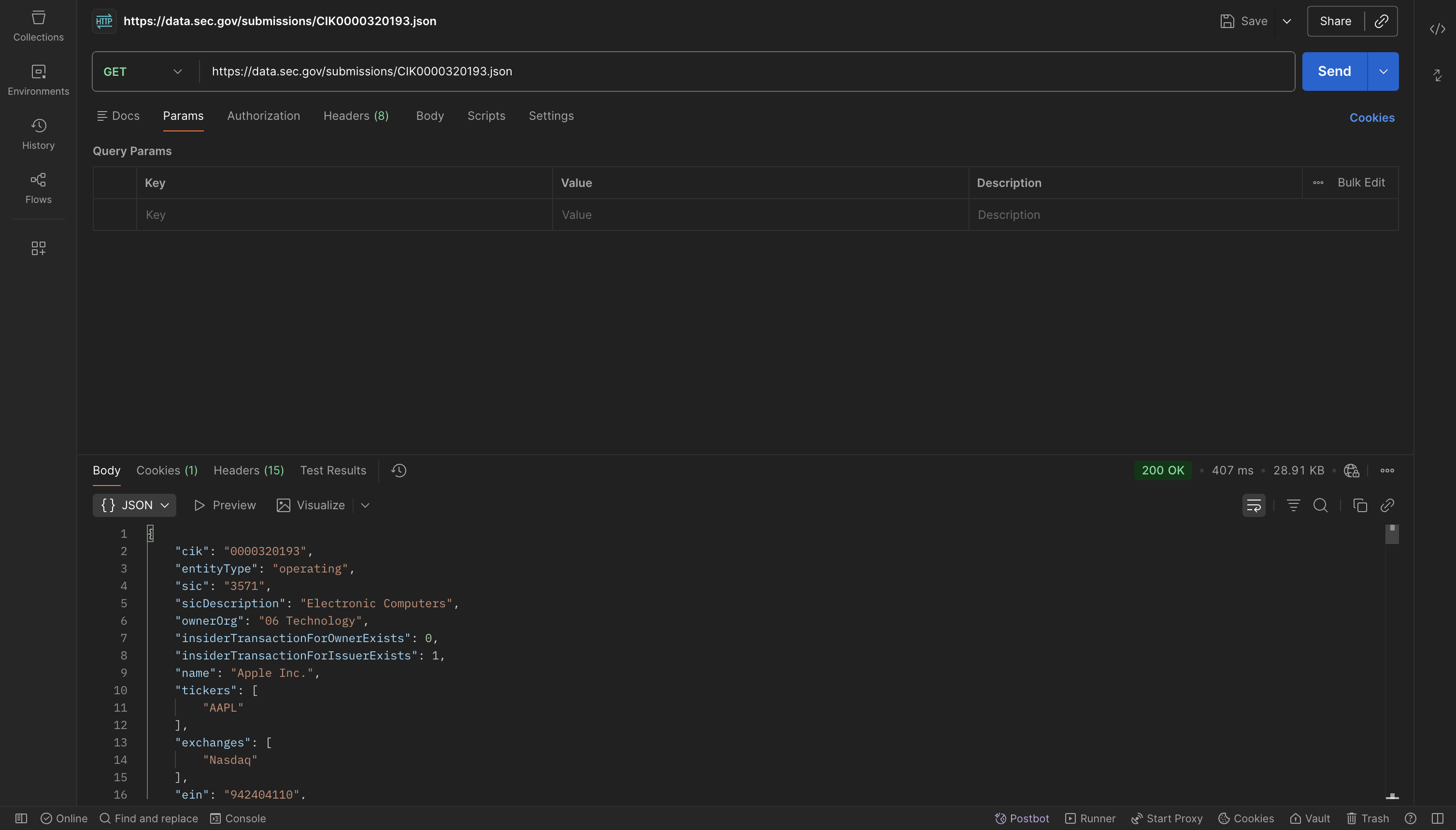Open the request Settings tab

(x=551, y=116)
